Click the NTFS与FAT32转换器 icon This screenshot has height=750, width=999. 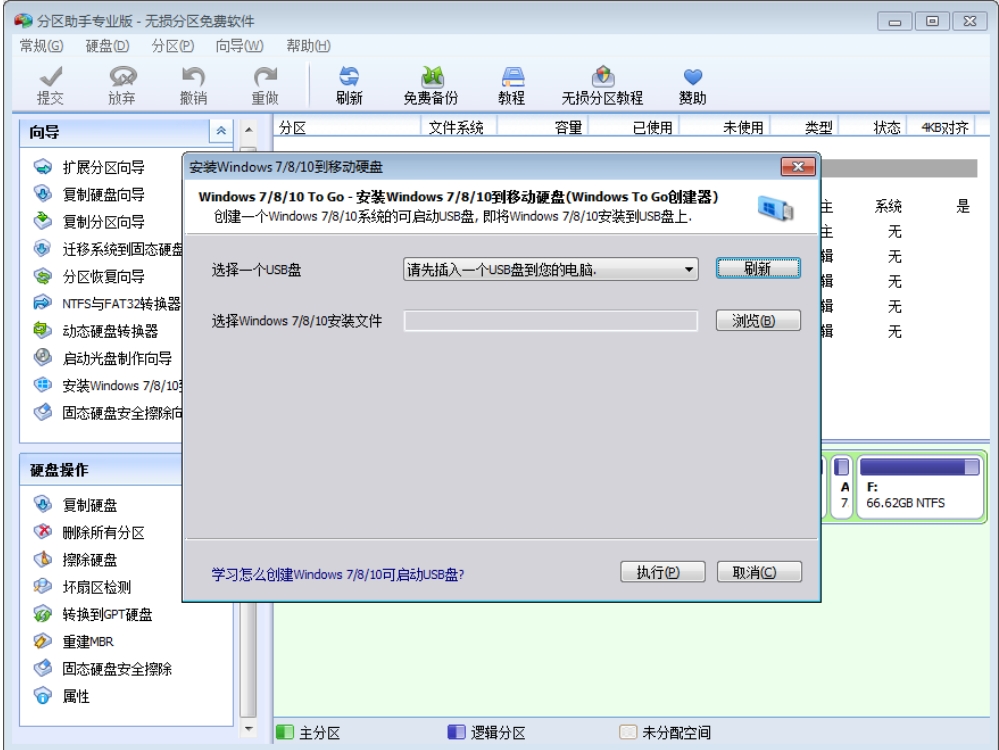[x=43, y=303]
